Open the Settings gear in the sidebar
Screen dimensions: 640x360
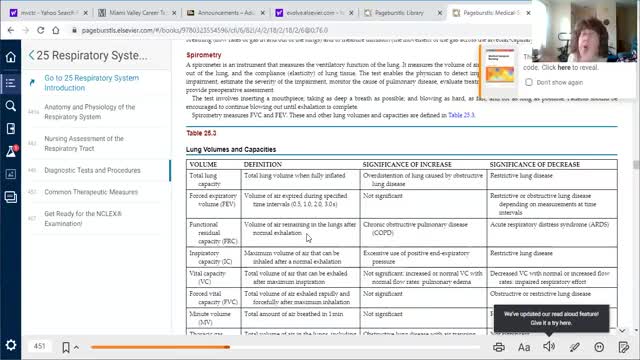pyautogui.click(x=11, y=345)
